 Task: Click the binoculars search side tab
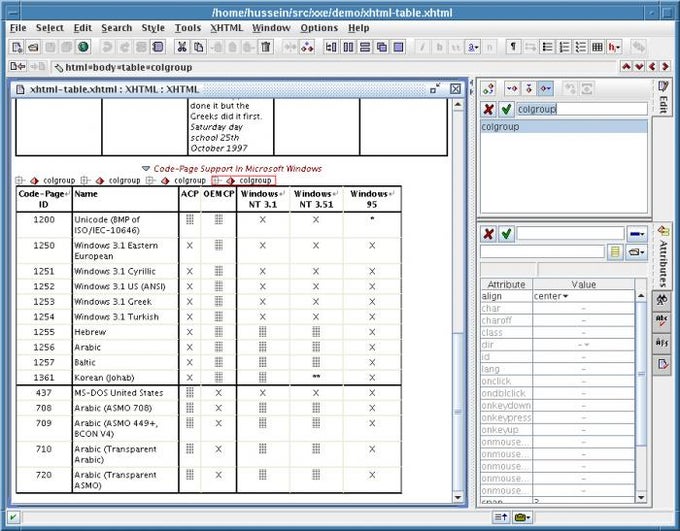point(662,300)
